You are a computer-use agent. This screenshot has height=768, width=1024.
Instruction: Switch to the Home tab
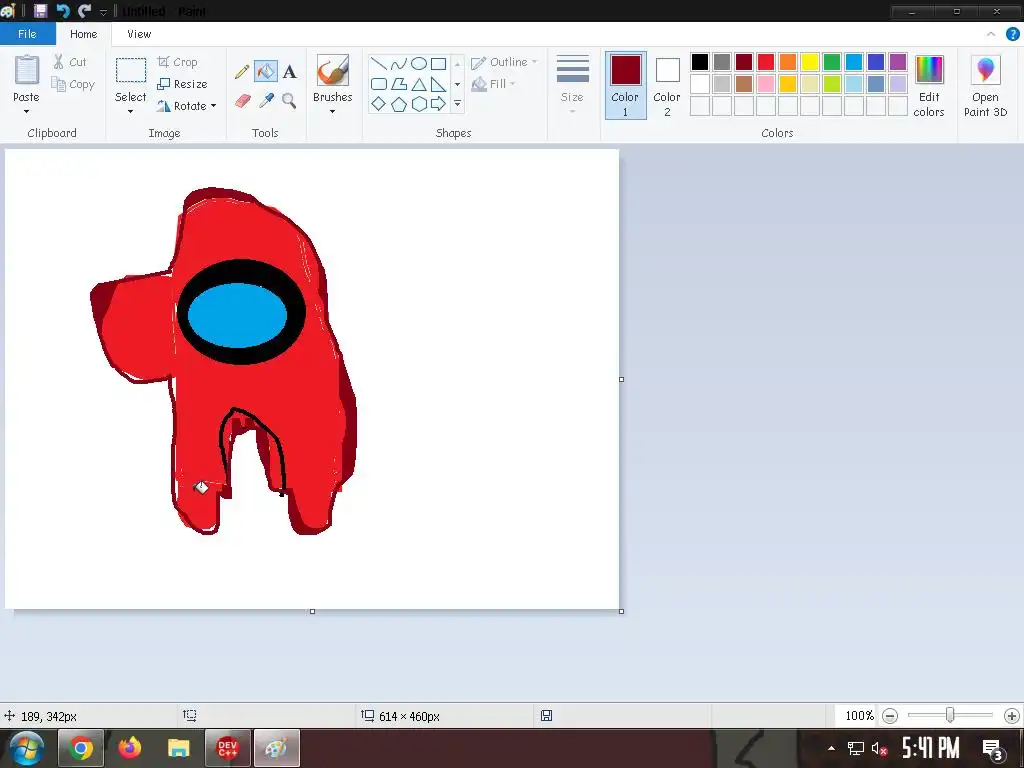click(x=84, y=34)
